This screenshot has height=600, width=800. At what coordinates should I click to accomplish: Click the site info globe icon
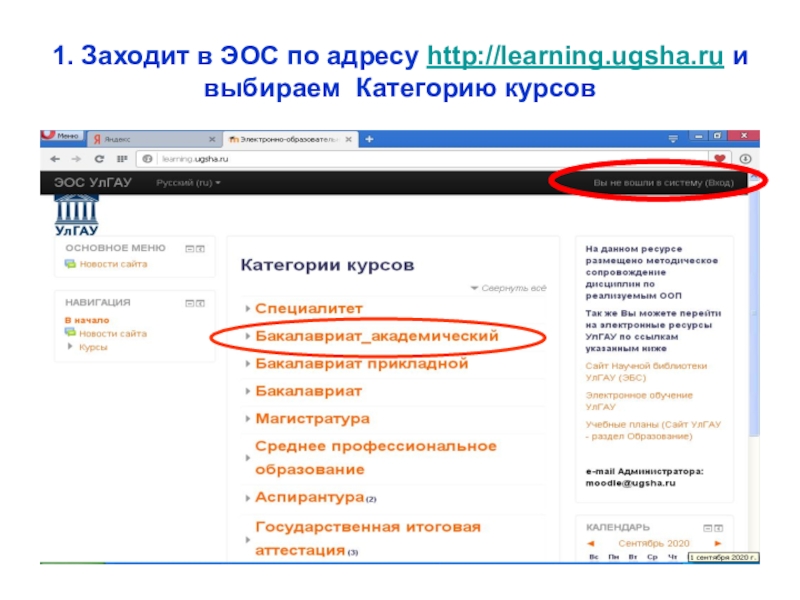pyautogui.click(x=147, y=159)
